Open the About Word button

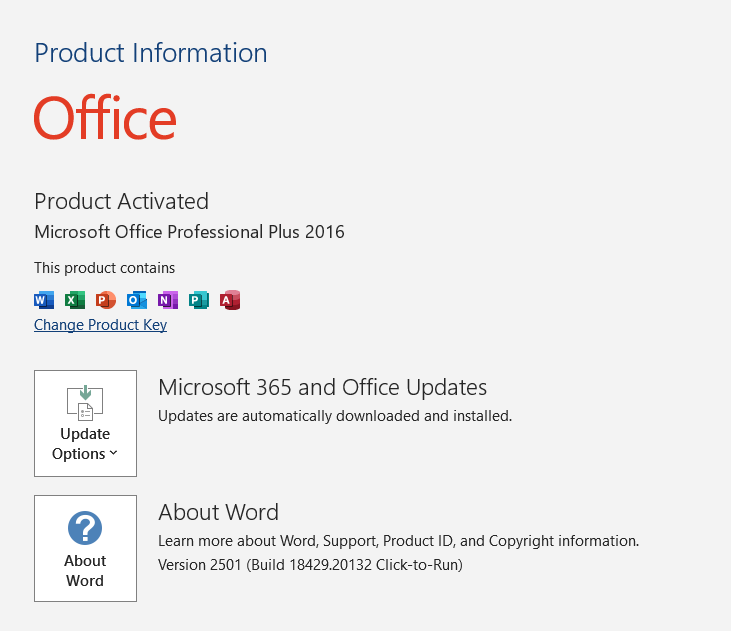(x=85, y=548)
